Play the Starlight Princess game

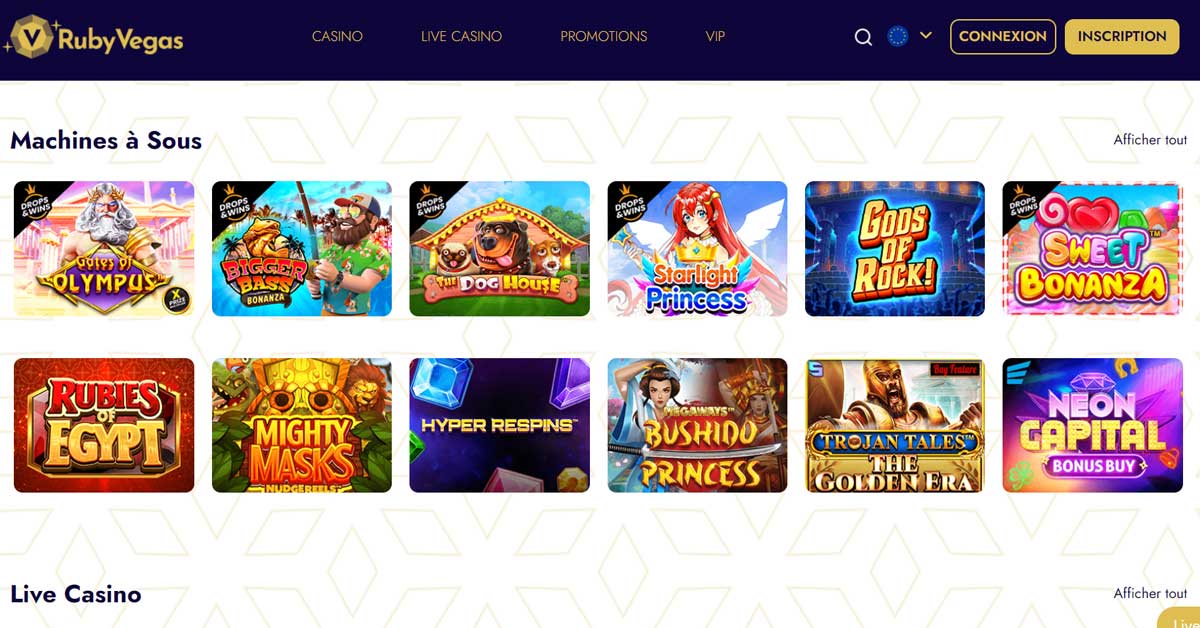[697, 249]
